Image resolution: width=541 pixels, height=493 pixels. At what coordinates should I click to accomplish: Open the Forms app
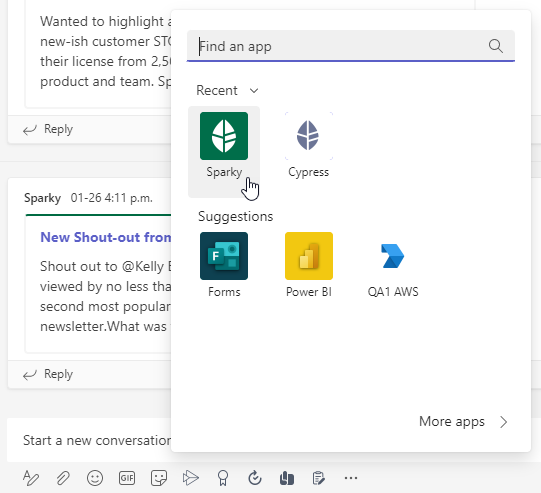[224, 265]
